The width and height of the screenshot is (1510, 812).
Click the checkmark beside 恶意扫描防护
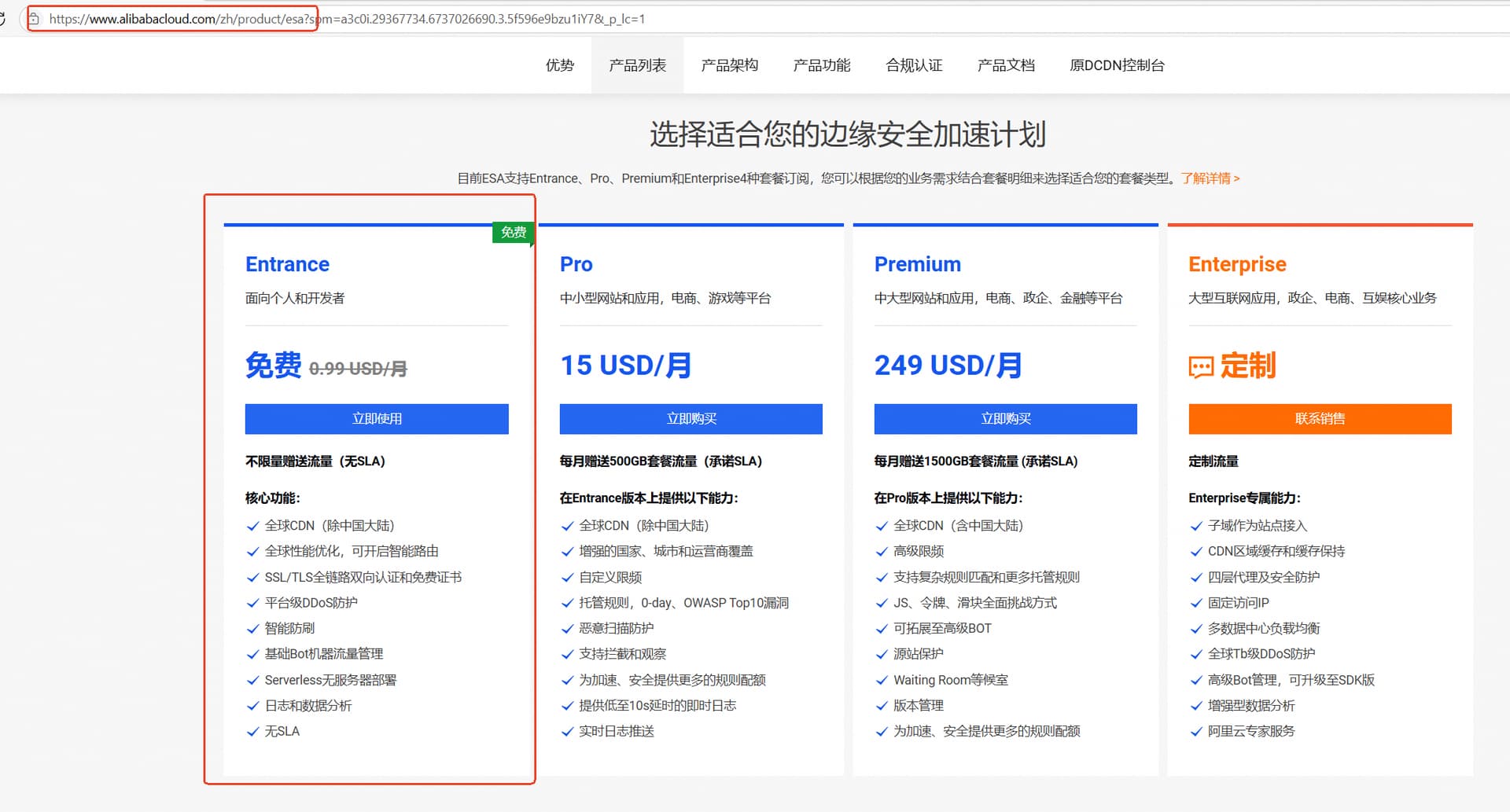567,629
